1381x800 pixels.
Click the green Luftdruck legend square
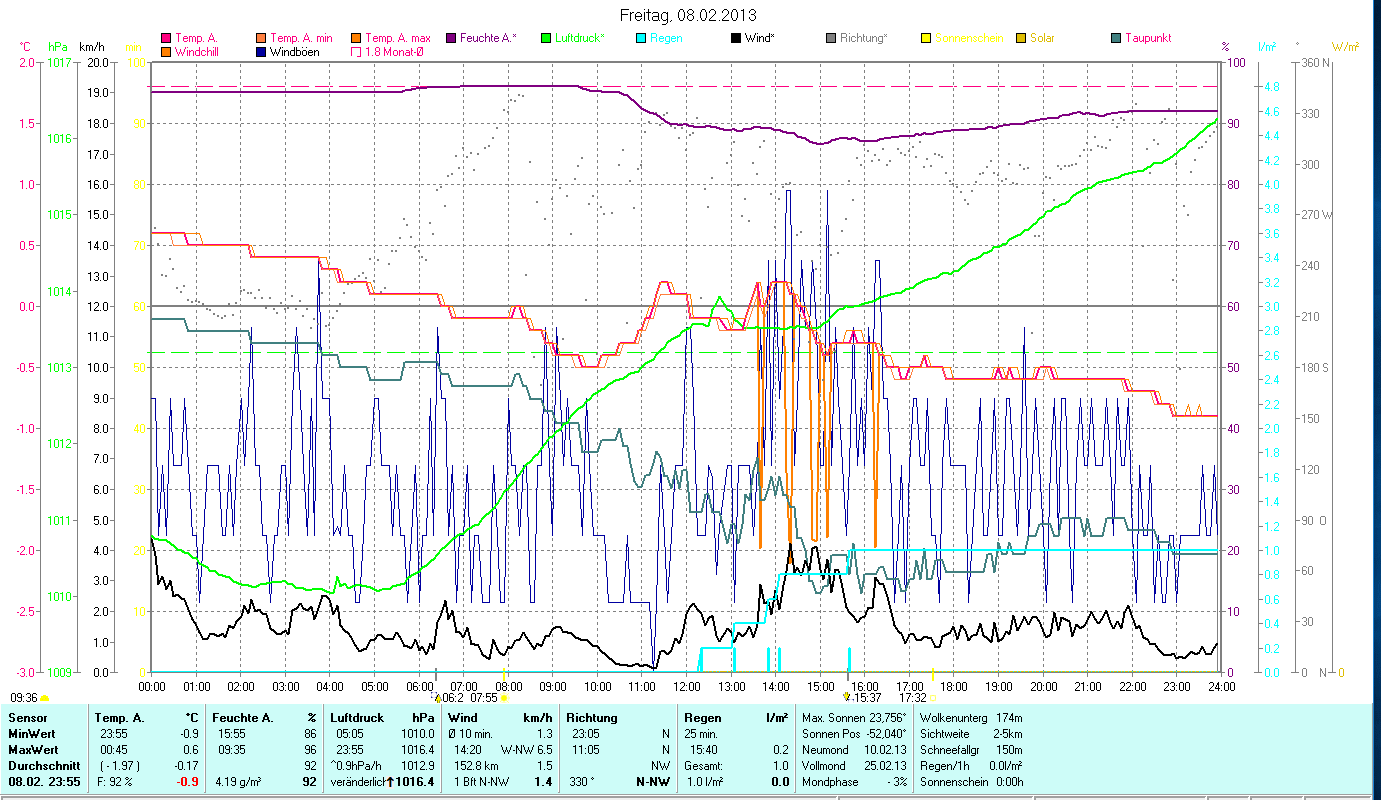click(x=546, y=39)
